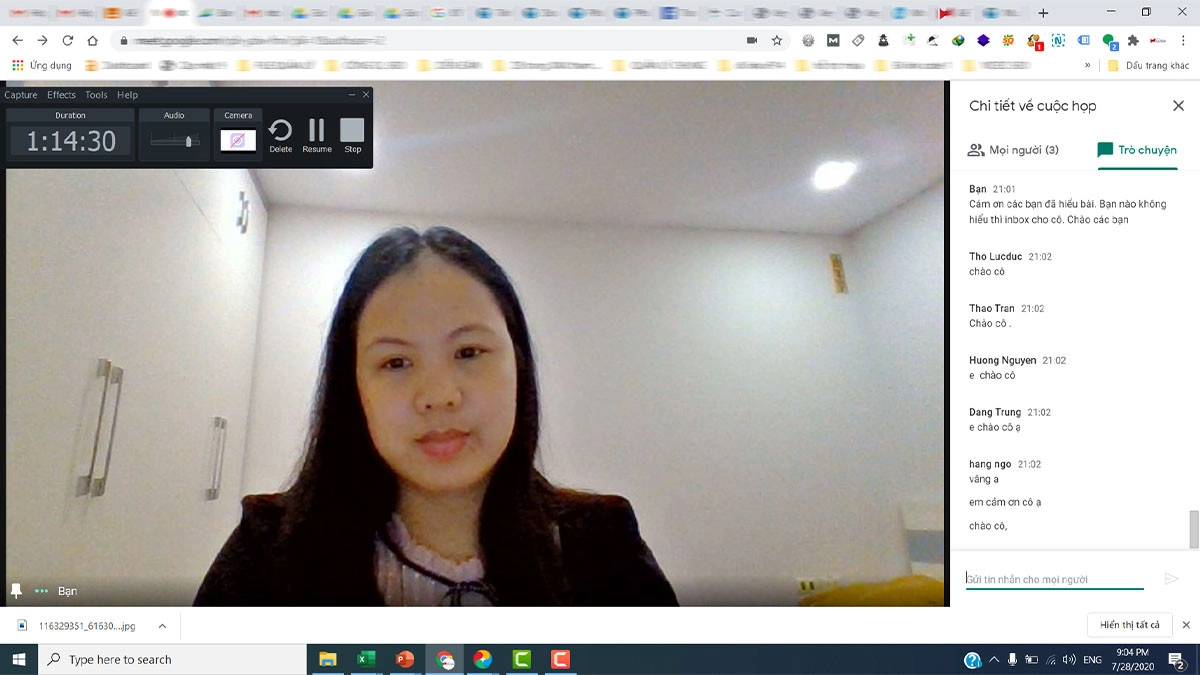Expand the downloaded jpg file options chevron
Image resolution: width=1200 pixels, height=675 pixels.
tap(162, 626)
